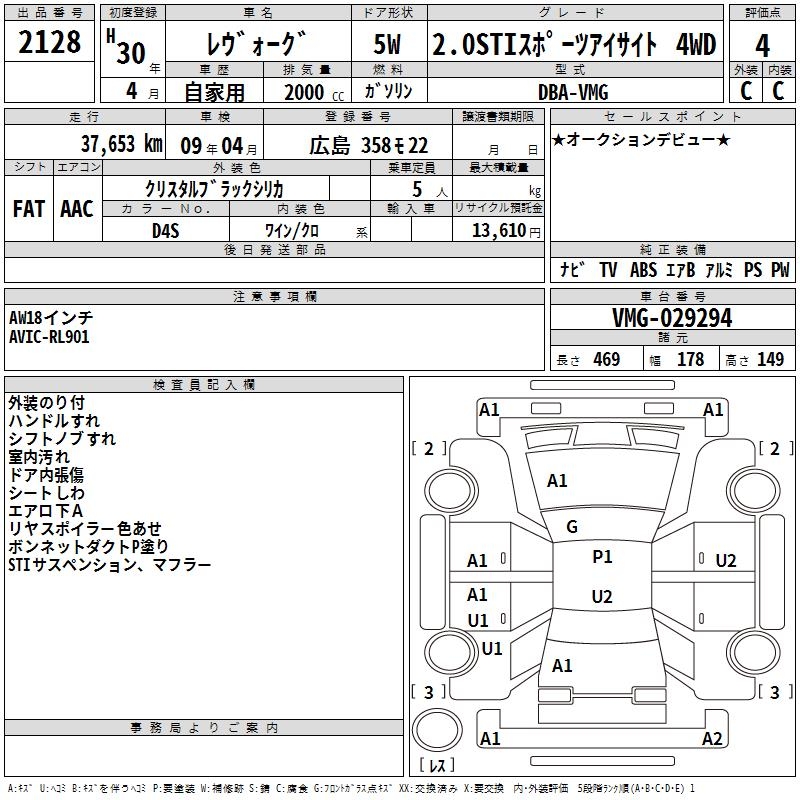Click the エアB equipment entry
800x800 pixels.
tap(681, 269)
